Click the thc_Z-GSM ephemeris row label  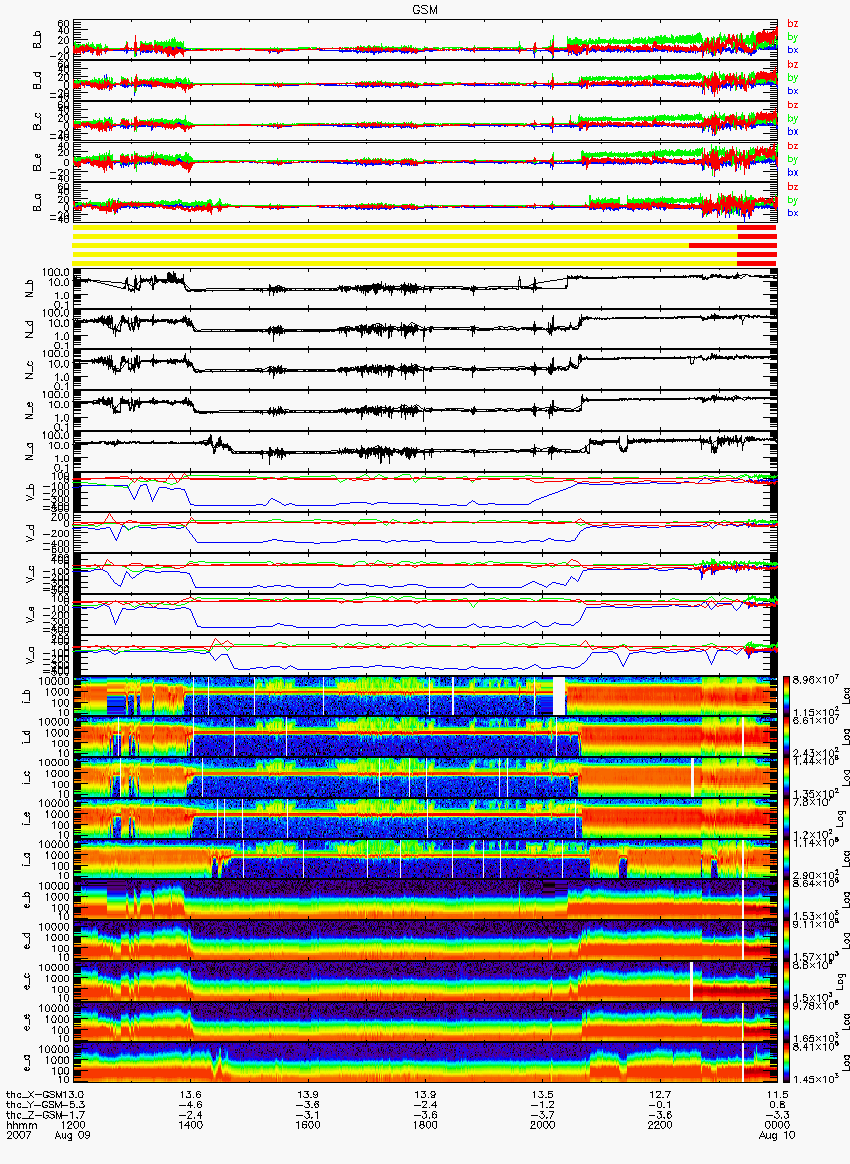point(36,1116)
